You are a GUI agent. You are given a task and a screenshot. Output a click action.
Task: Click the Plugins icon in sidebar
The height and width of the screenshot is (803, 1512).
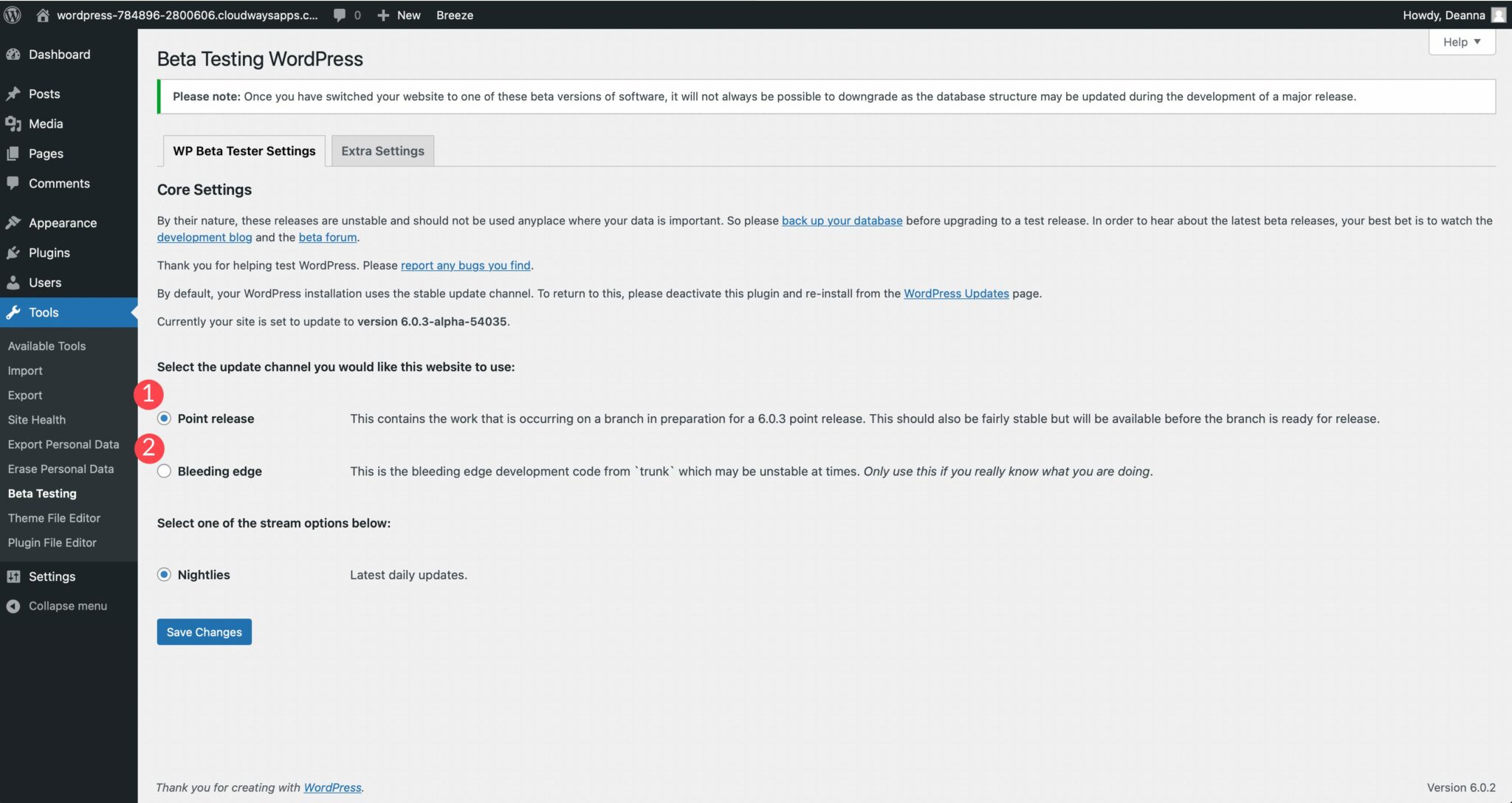(x=14, y=252)
